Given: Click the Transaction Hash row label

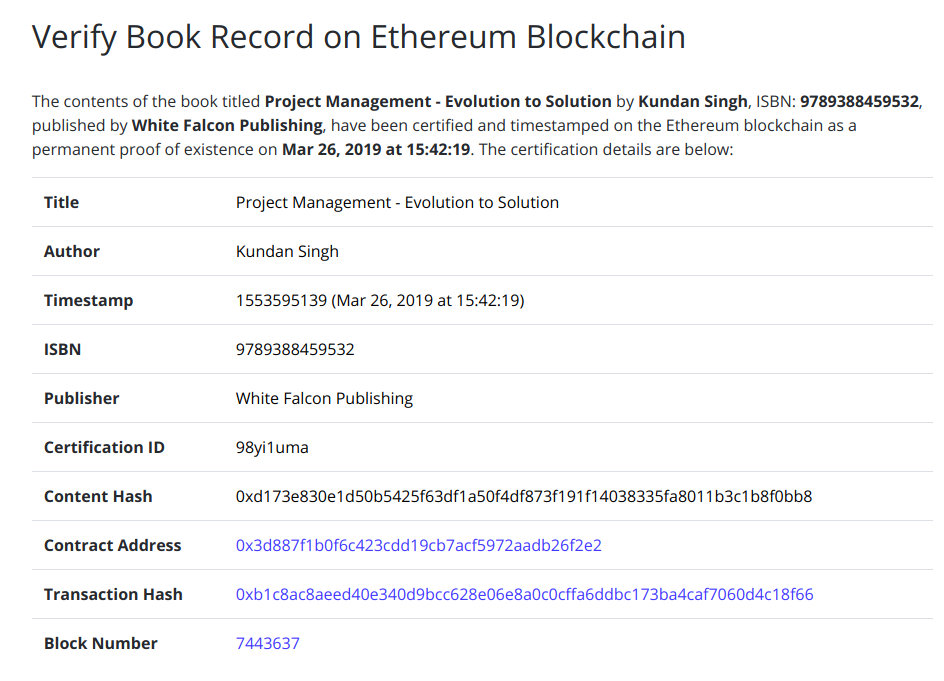Looking at the screenshot, I should click(113, 595).
